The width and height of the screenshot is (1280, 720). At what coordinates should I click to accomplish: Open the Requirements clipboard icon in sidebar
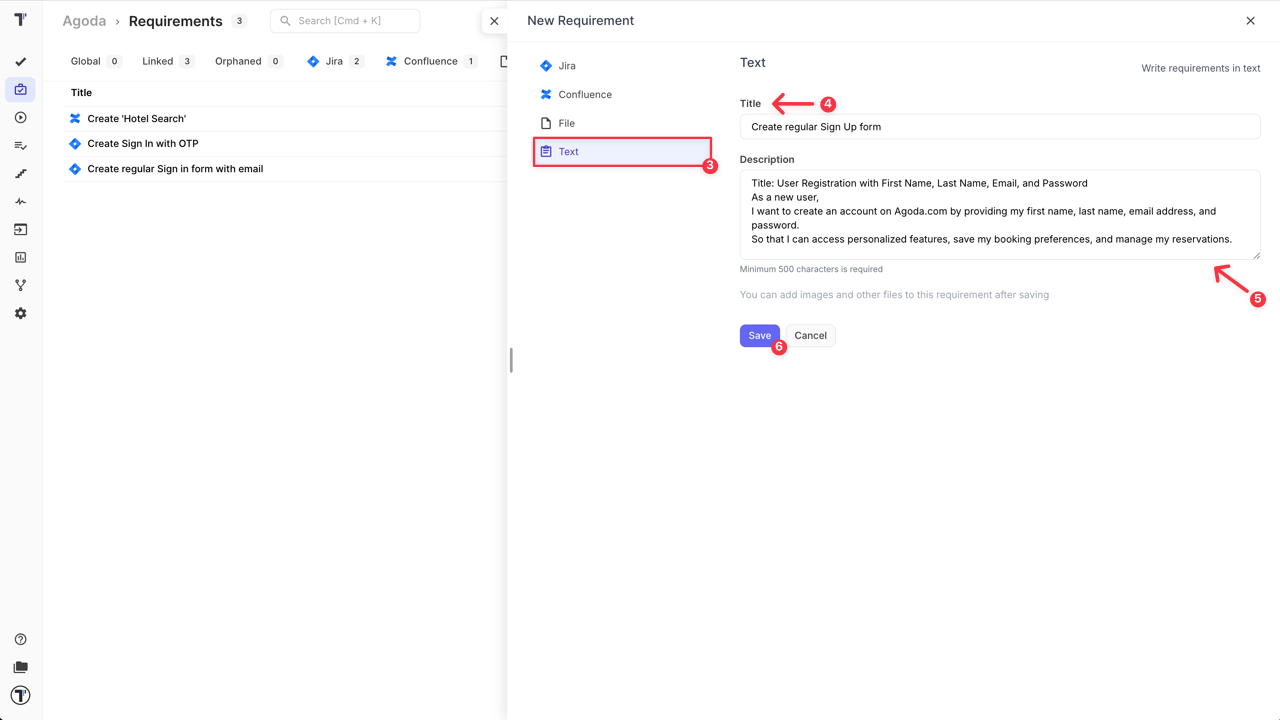20,89
